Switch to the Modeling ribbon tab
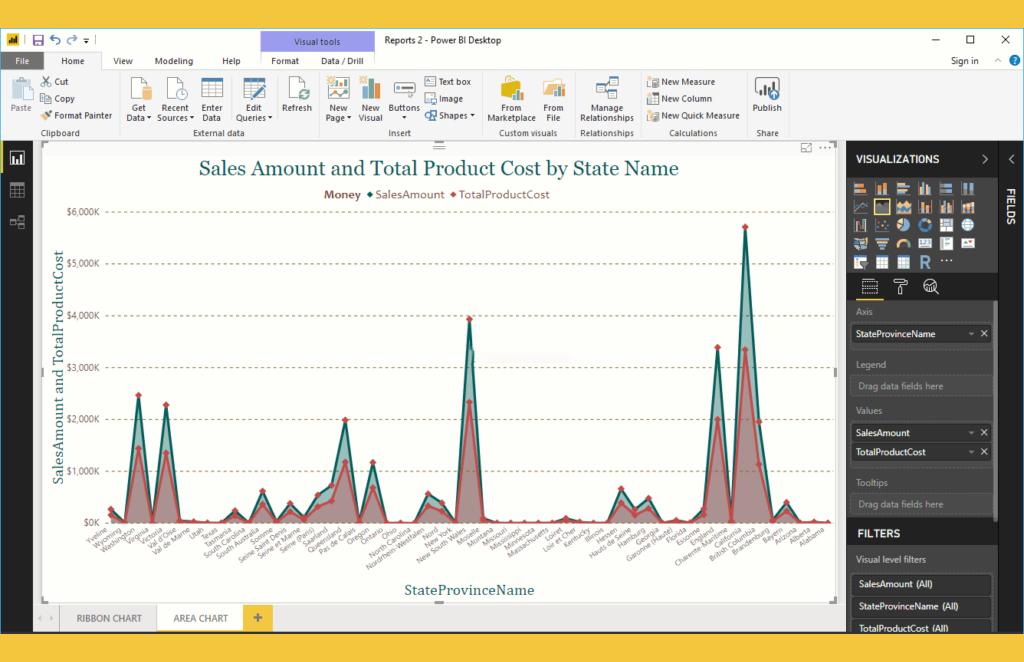Image resolution: width=1024 pixels, height=662 pixels. tap(174, 61)
